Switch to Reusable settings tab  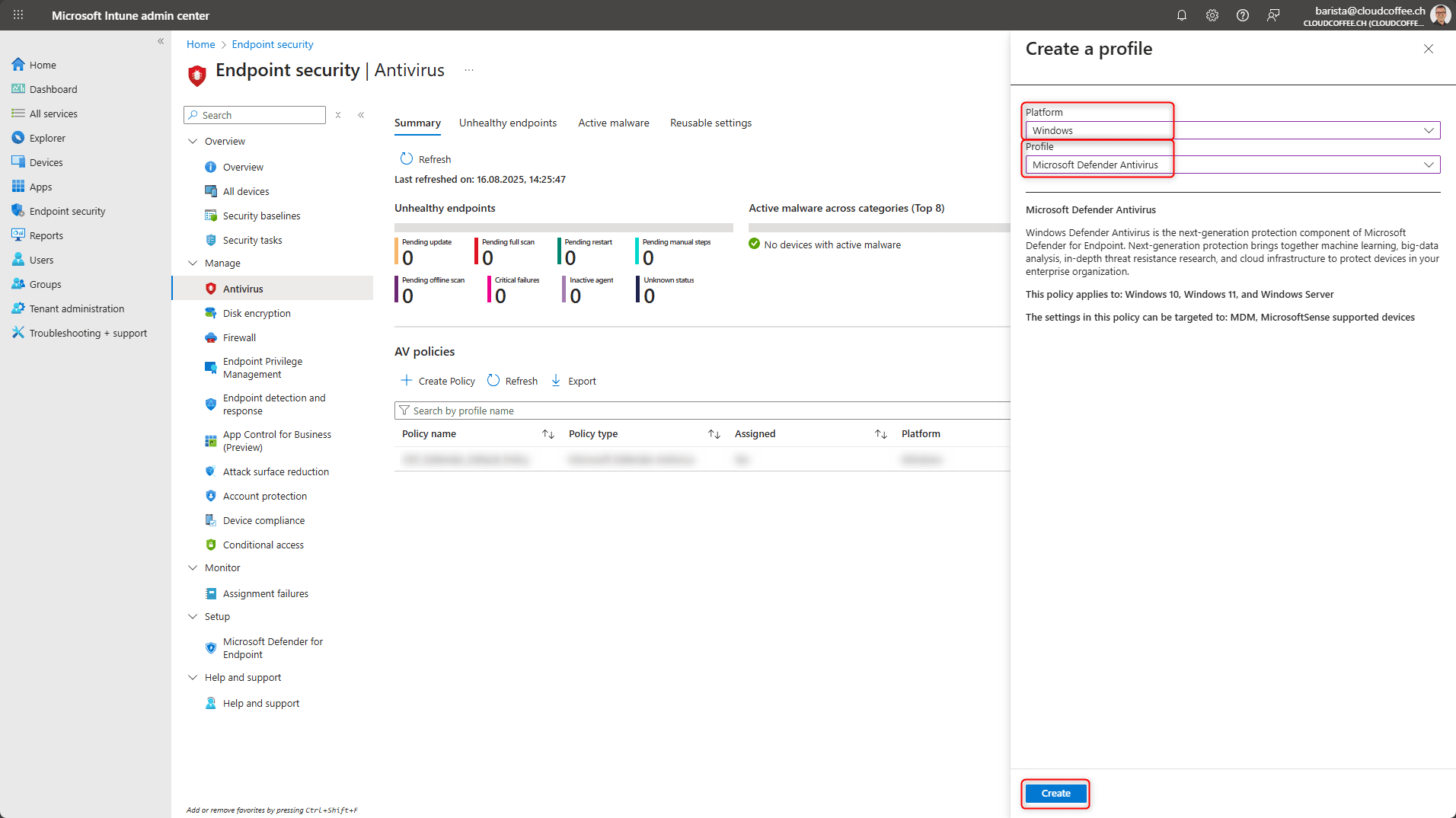click(710, 123)
